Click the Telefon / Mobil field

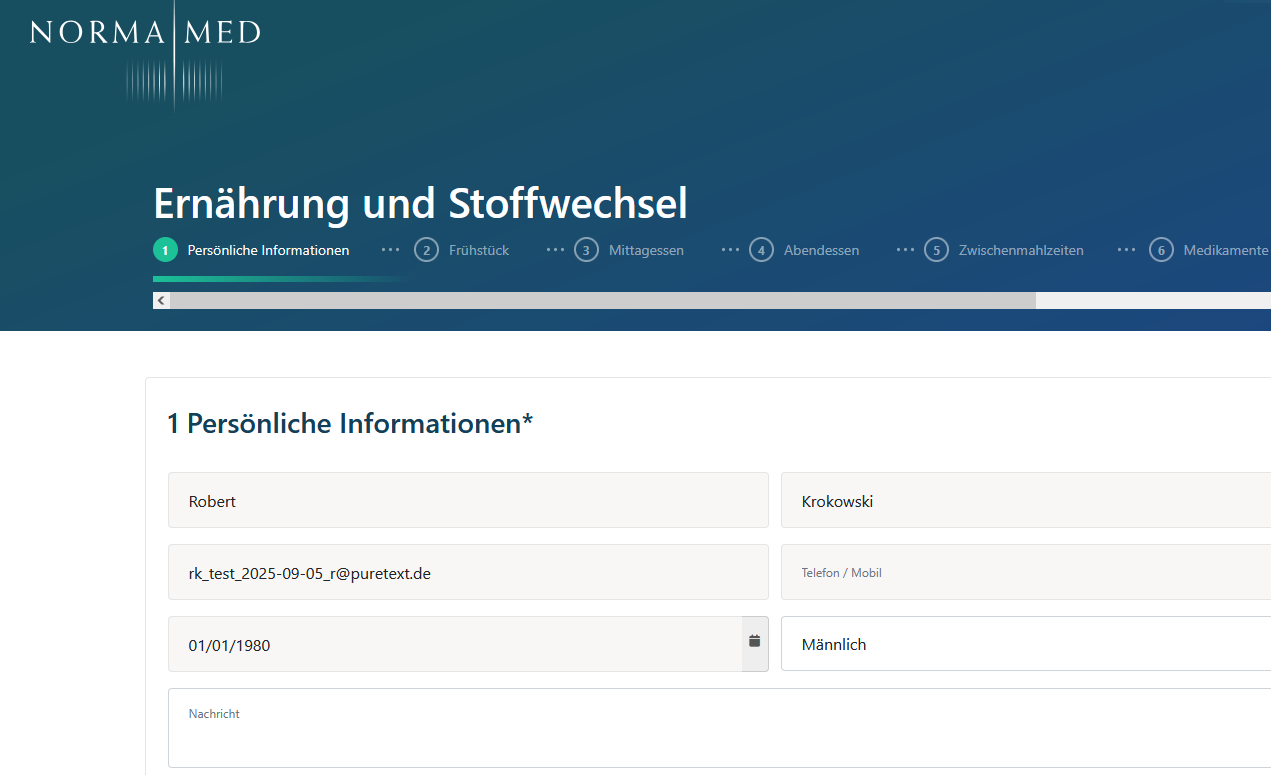point(1025,572)
